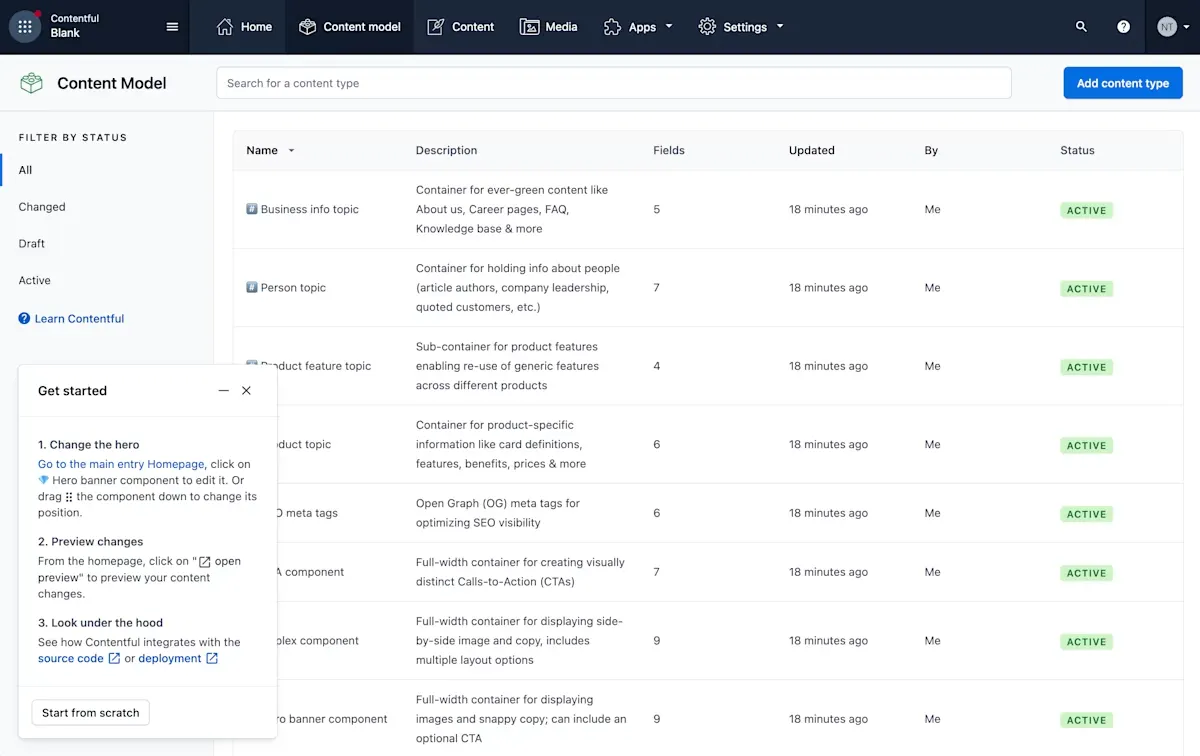Filter content types by Changed status
Viewport: 1200px width, 756px height.
[x=42, y=207]
